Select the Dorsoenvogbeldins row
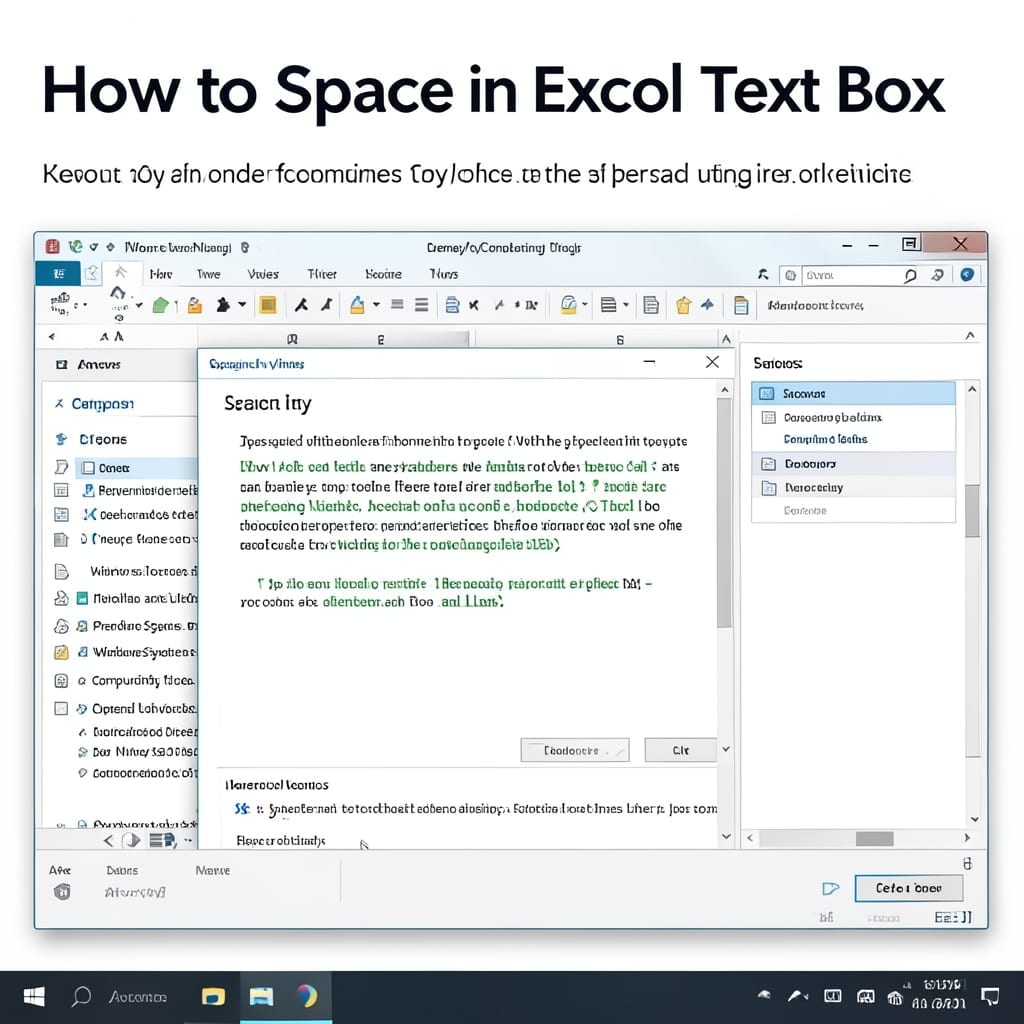The image size is (1024, 1024). pos(853,417)
